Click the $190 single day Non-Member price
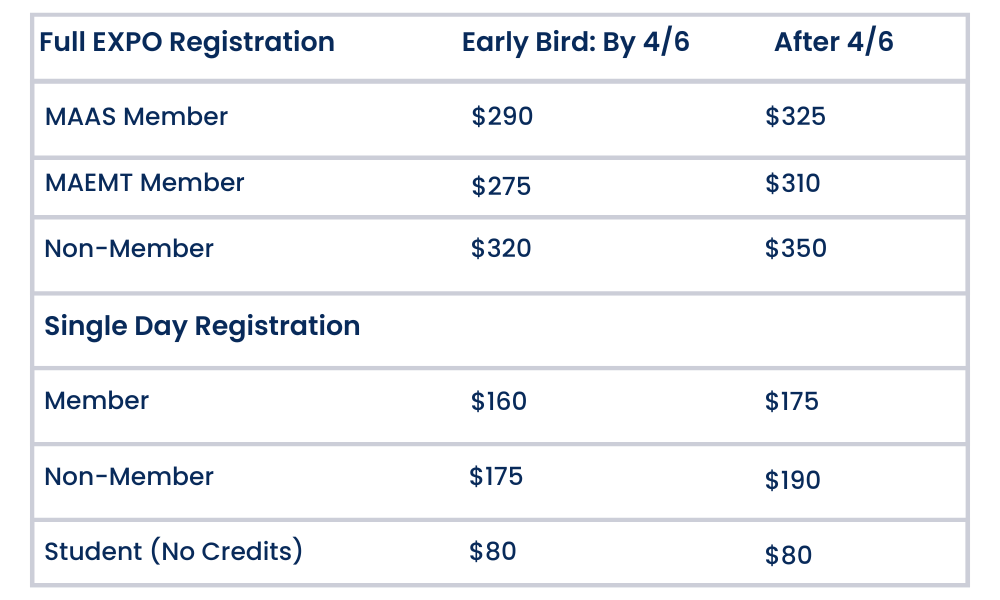The width and height of the screenshot is (1000, 600). point(793,481)
